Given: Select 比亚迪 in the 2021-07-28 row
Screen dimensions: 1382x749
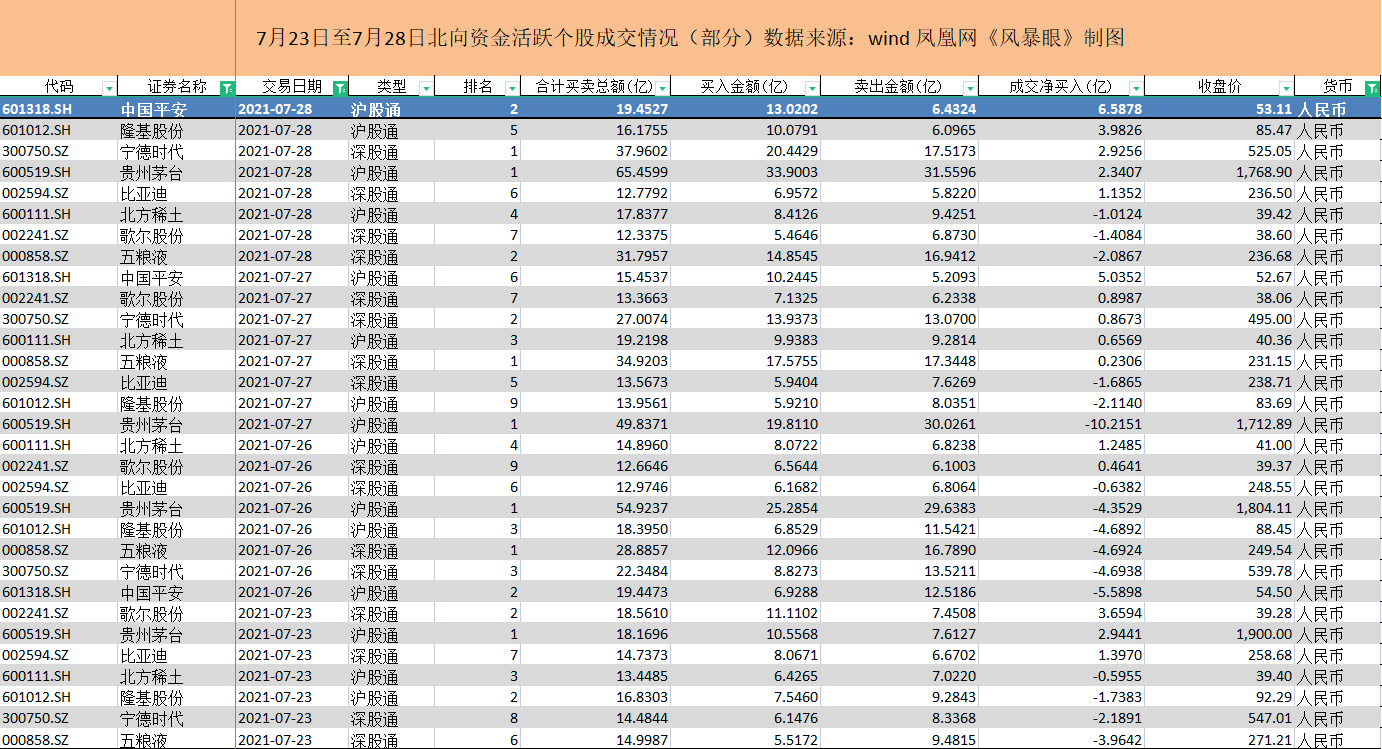Looking at the screenshot, I should point(177,193).
